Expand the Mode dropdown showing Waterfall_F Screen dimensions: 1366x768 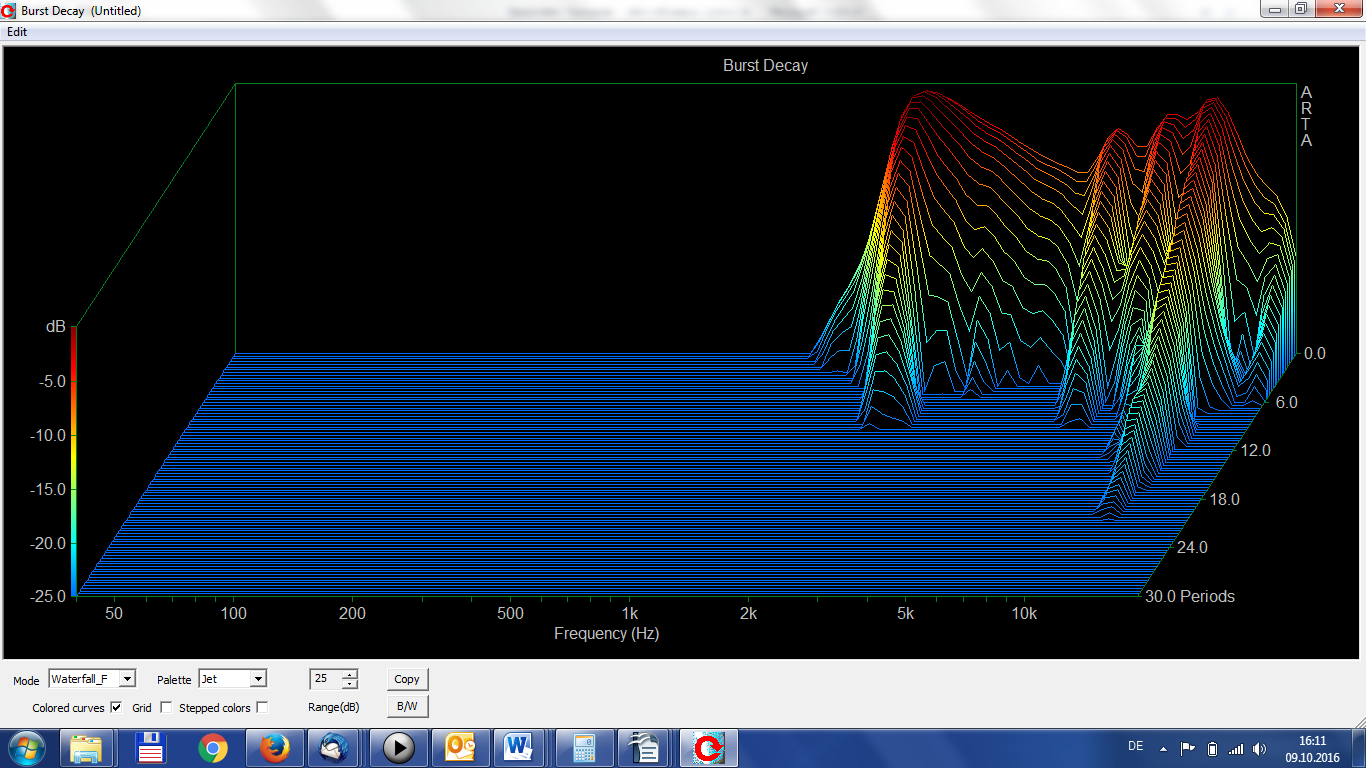[x=127, y=679]
